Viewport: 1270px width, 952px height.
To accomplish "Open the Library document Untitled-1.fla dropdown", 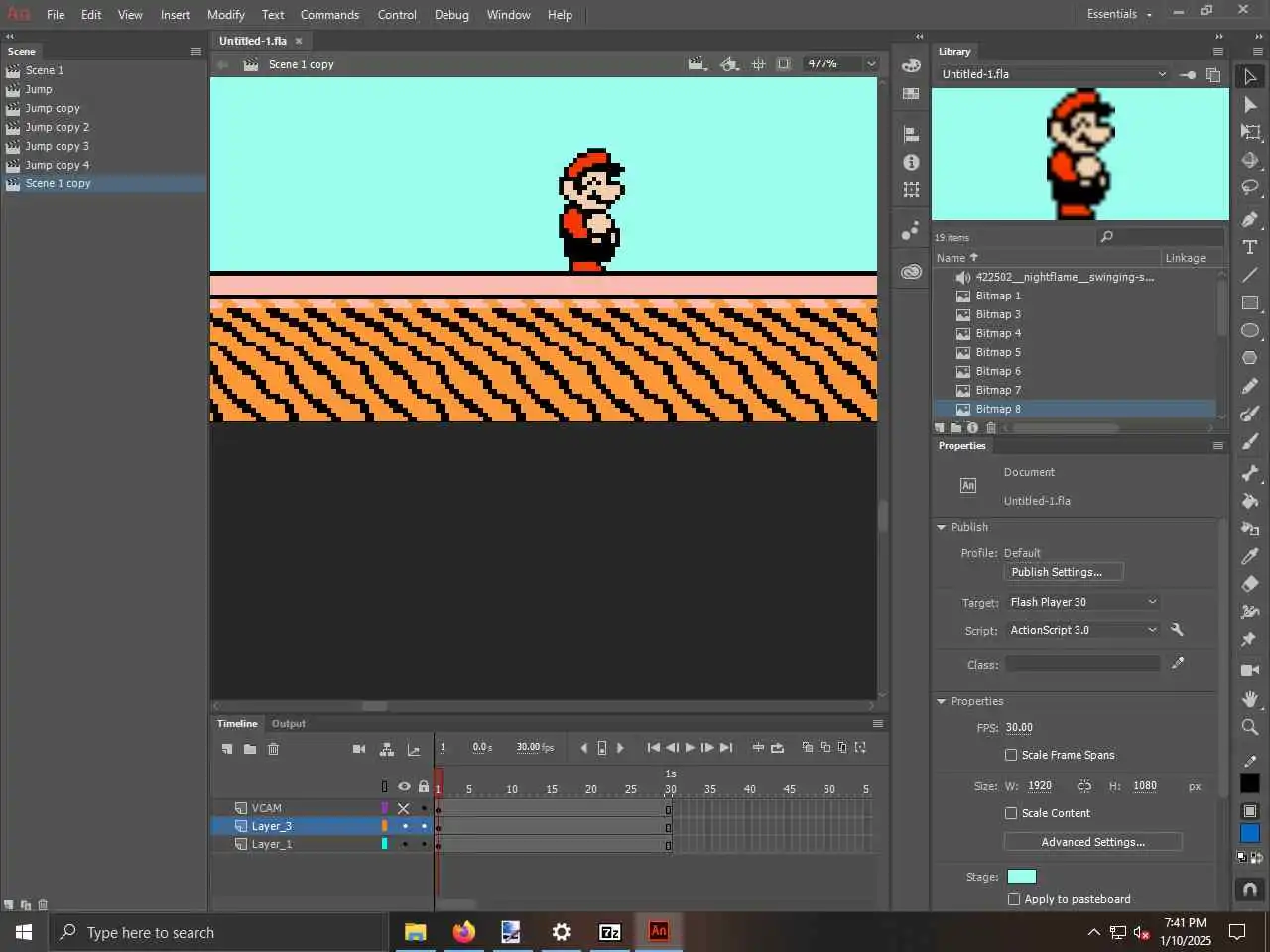I will 1053,74.
